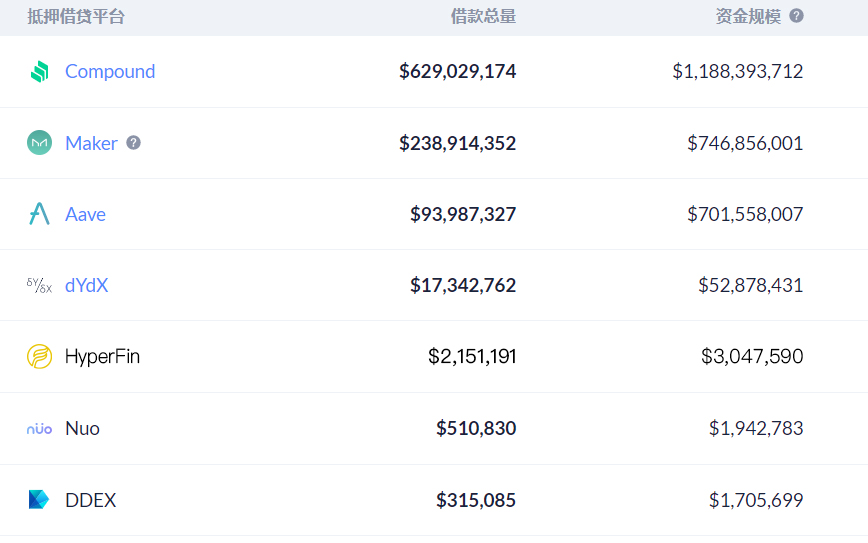Image resolution: width=868 pixels, height=543 pixels.
Task: Open the Compound platform link
Action: click(x=110, y=72)
